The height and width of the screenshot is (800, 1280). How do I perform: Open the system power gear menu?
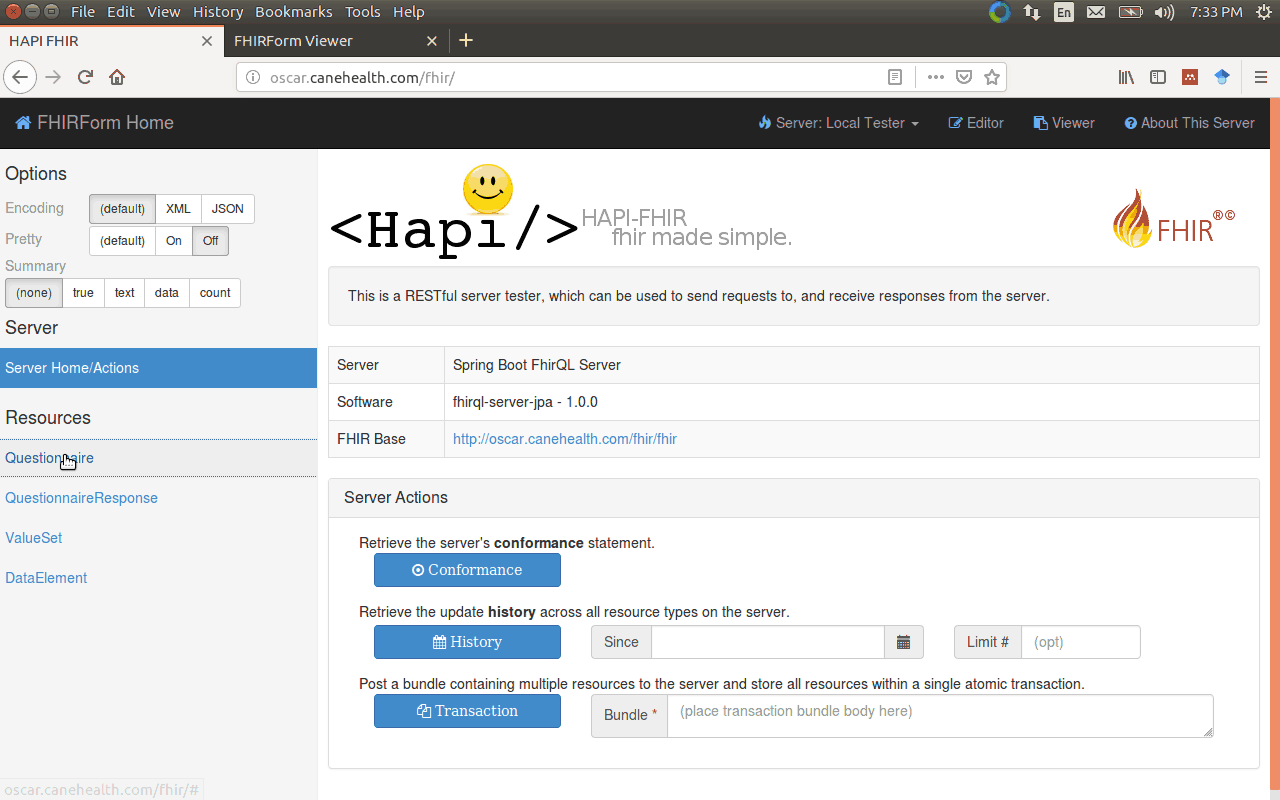pyautogui.click(x=1263, y=12)
